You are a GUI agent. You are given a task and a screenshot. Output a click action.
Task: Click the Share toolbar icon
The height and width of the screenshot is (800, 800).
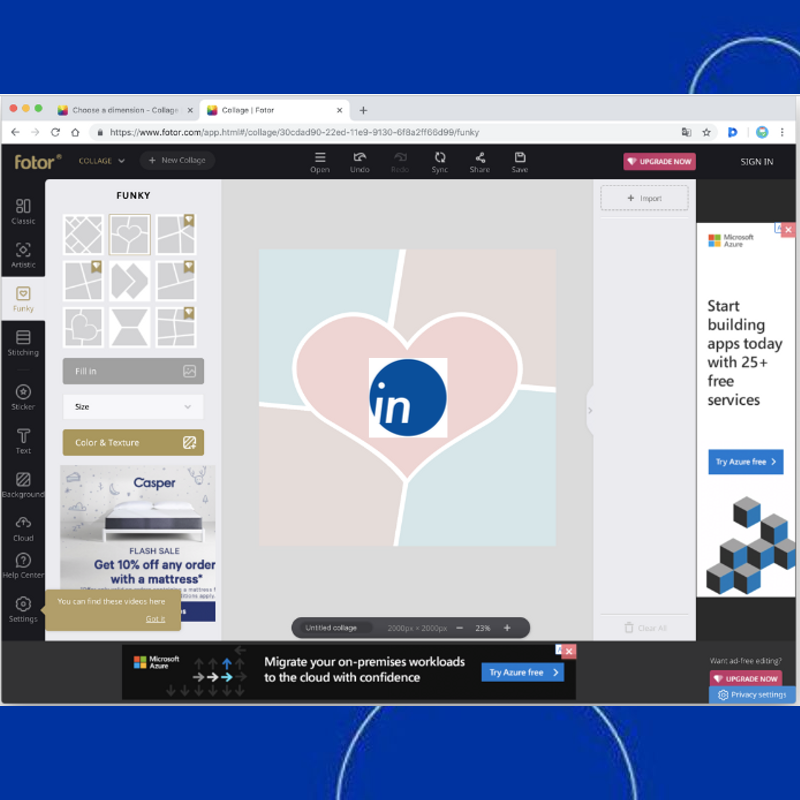pos(480,162)
